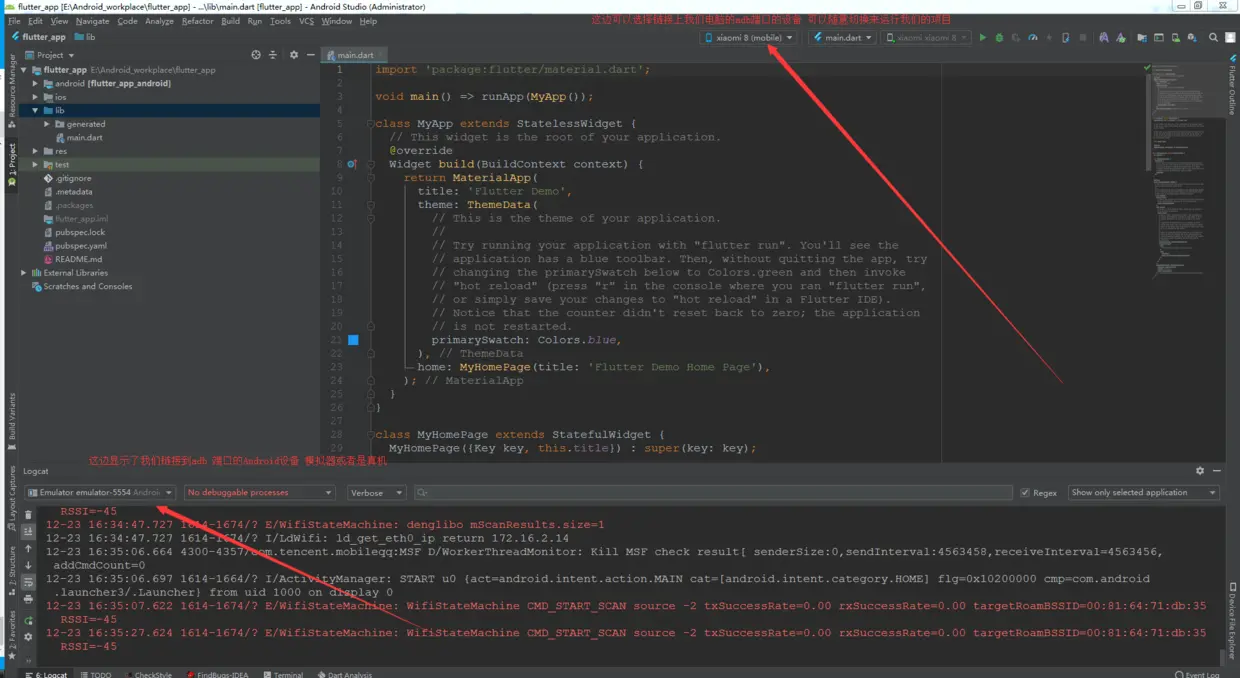The width and height of the screenshot is (1240, 678).
Task: Open Show only selected application filter dropdown
Action: coord(1144,493)
